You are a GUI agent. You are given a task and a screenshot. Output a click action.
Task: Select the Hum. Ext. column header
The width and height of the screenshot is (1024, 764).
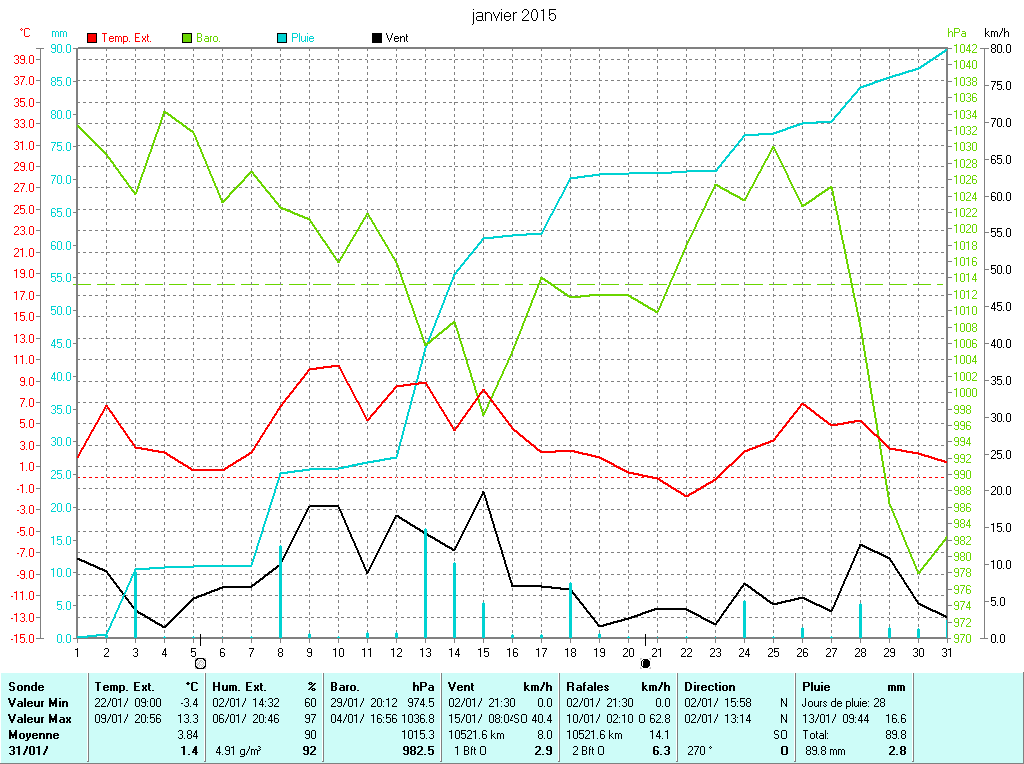[240, 687]
